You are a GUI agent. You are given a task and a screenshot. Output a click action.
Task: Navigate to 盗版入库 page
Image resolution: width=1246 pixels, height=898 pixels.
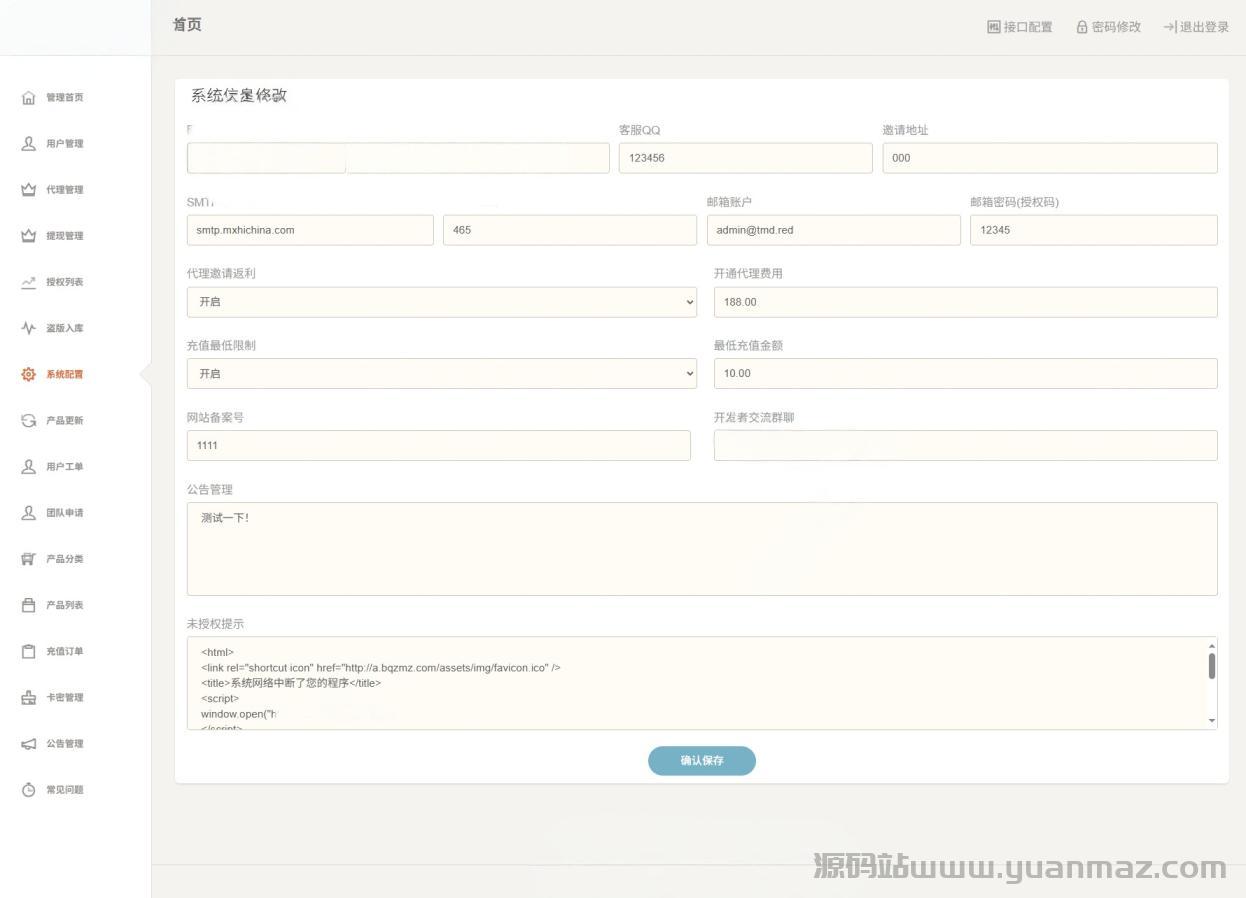click(65, 328)
